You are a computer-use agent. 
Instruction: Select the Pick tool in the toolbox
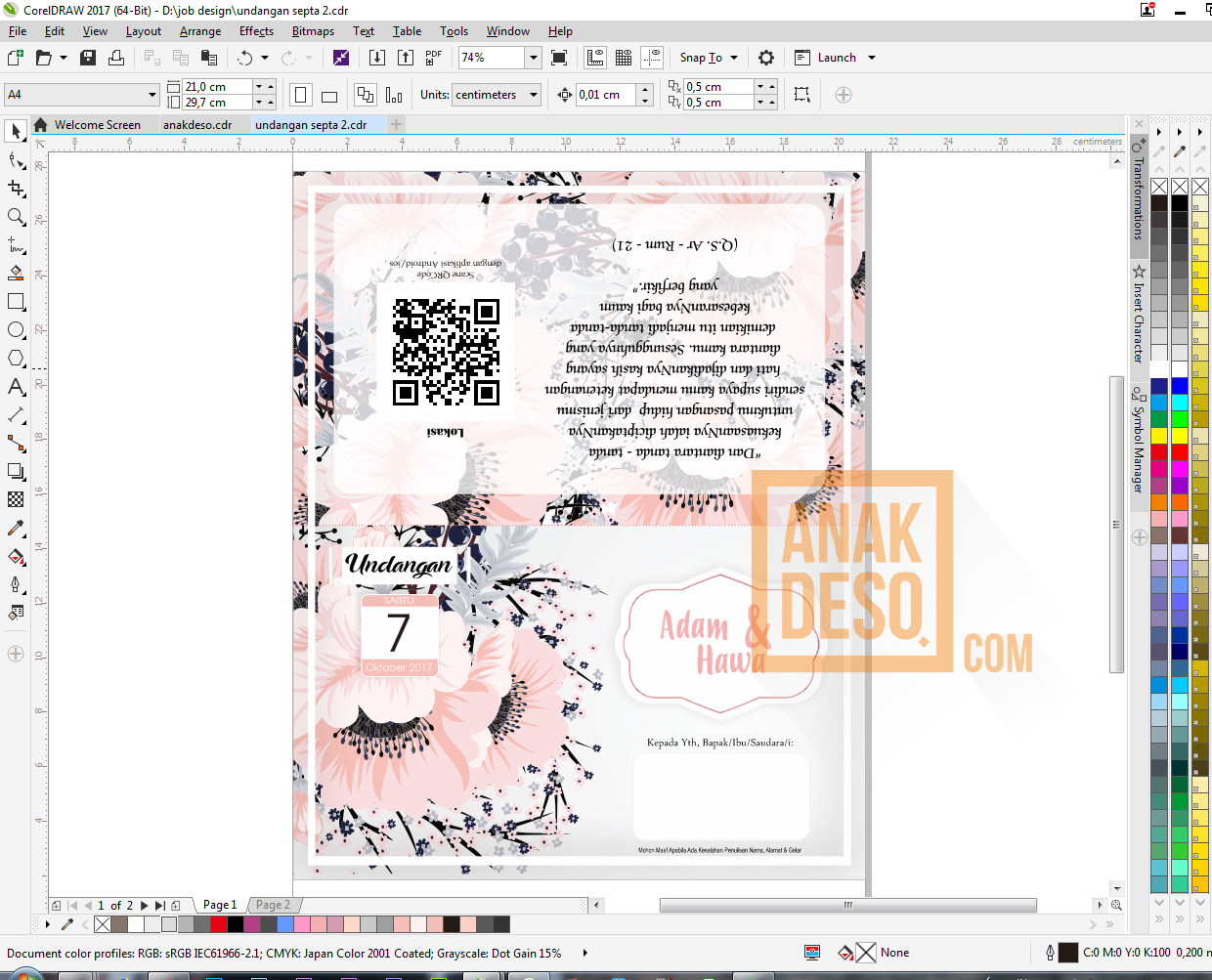click(16, 131)
